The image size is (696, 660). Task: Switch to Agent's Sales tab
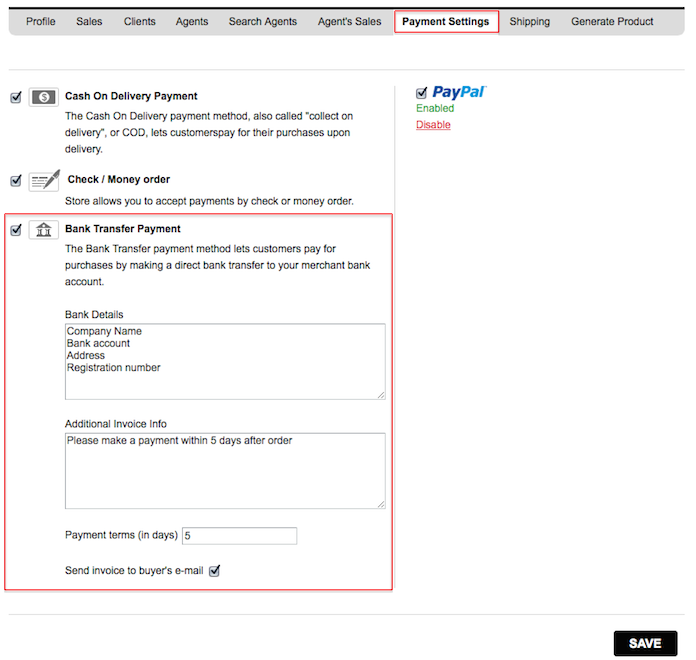tap(349, 21)
